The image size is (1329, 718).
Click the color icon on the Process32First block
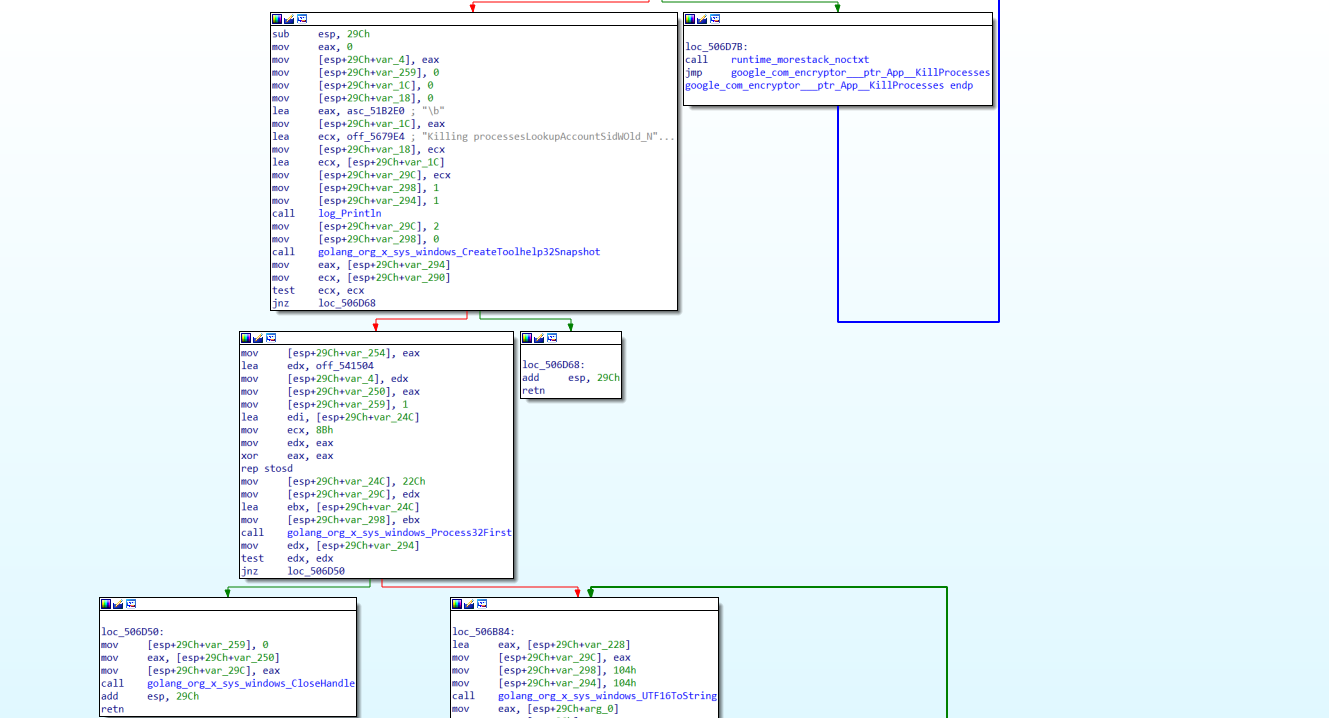point(246,338)
